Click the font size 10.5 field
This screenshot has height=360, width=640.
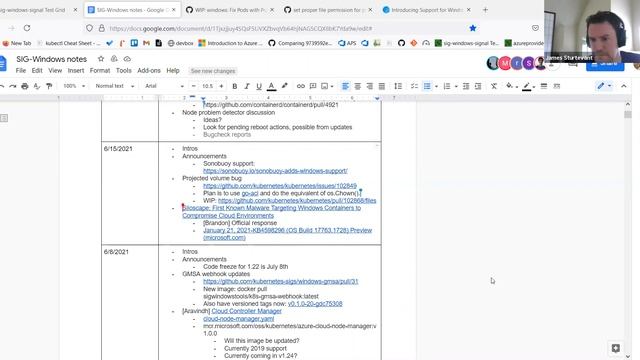coord(208,86)
